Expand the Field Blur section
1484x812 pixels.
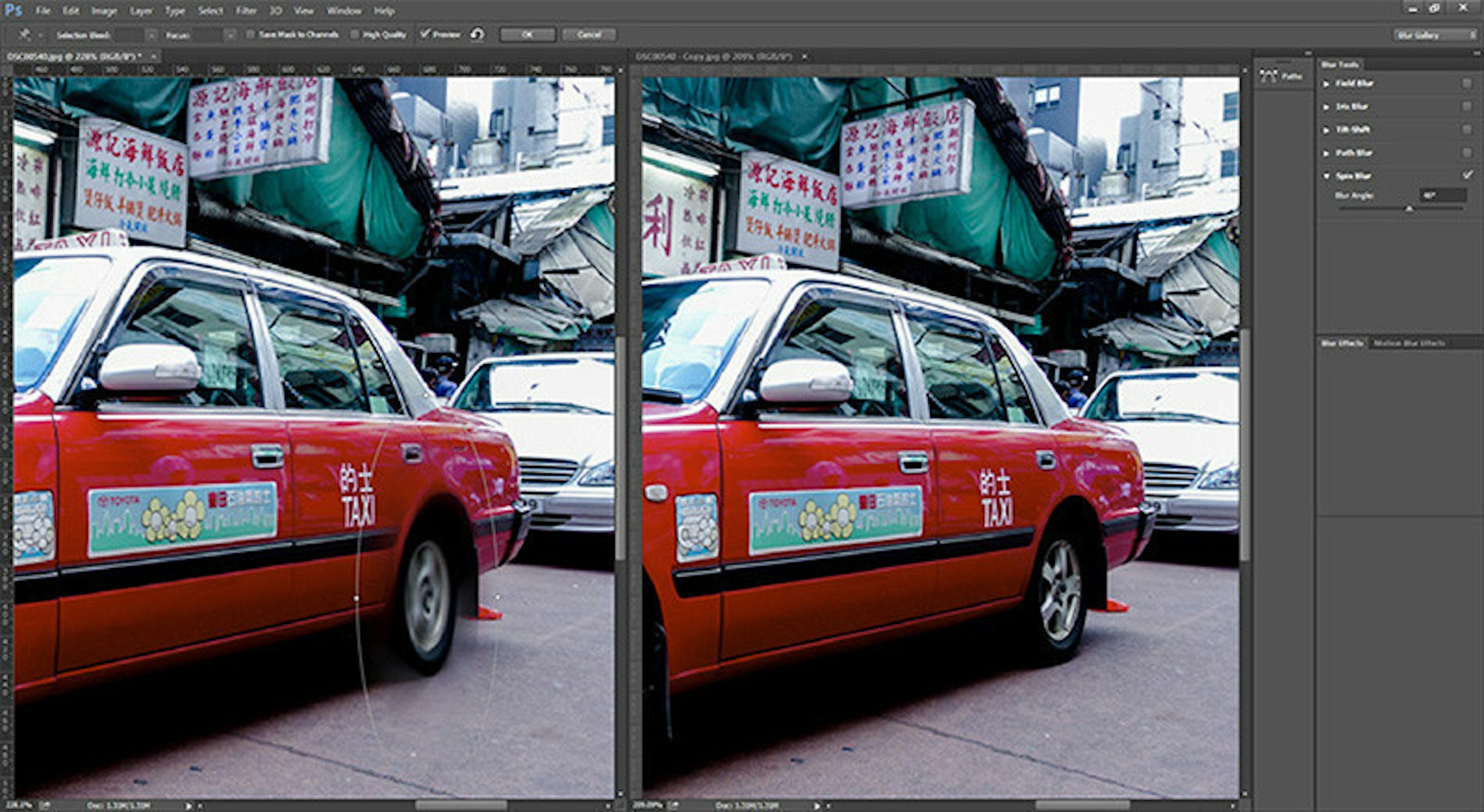(x=1326, y=83)
